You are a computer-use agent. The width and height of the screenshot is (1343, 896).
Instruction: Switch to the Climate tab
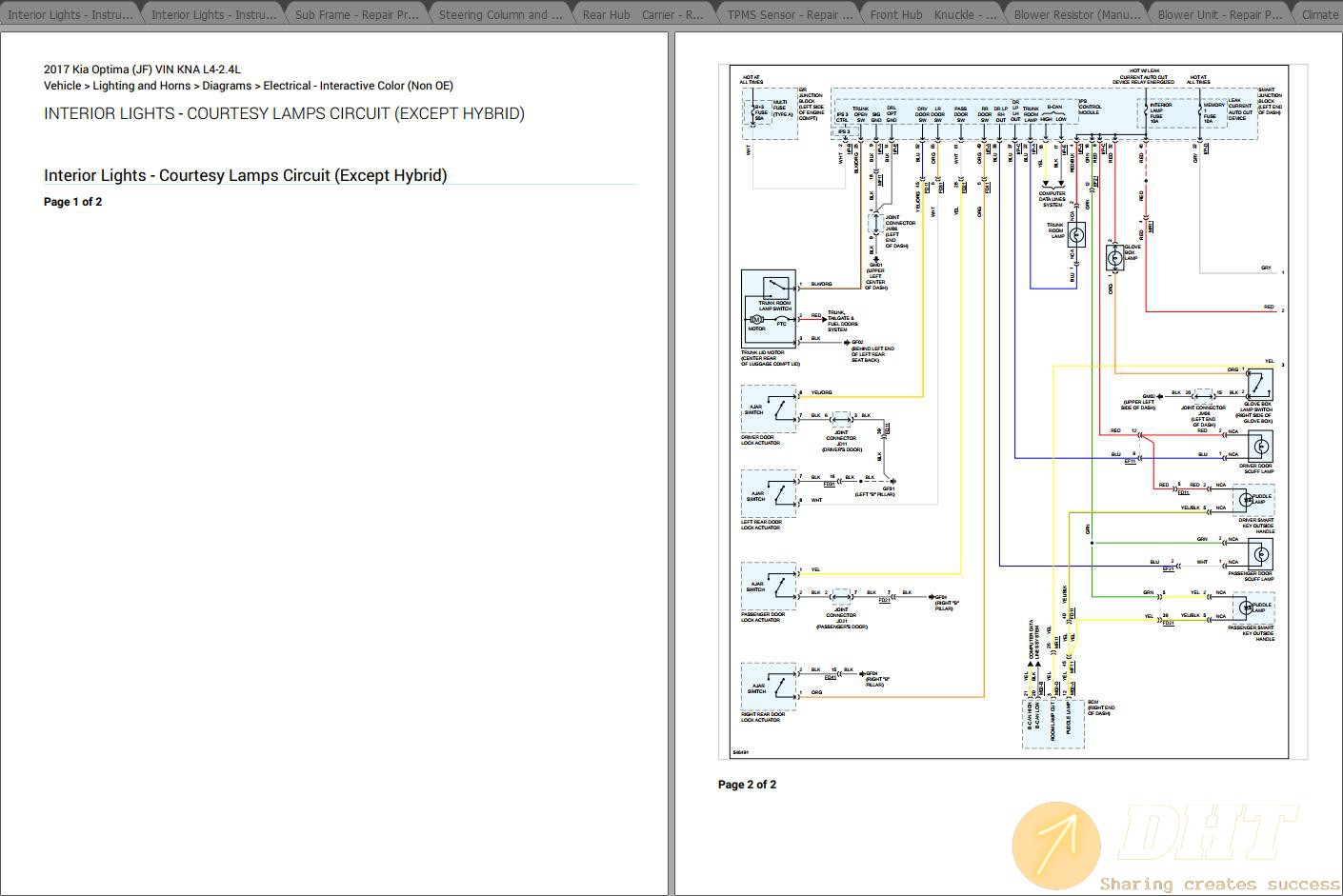pos(1319,14)
